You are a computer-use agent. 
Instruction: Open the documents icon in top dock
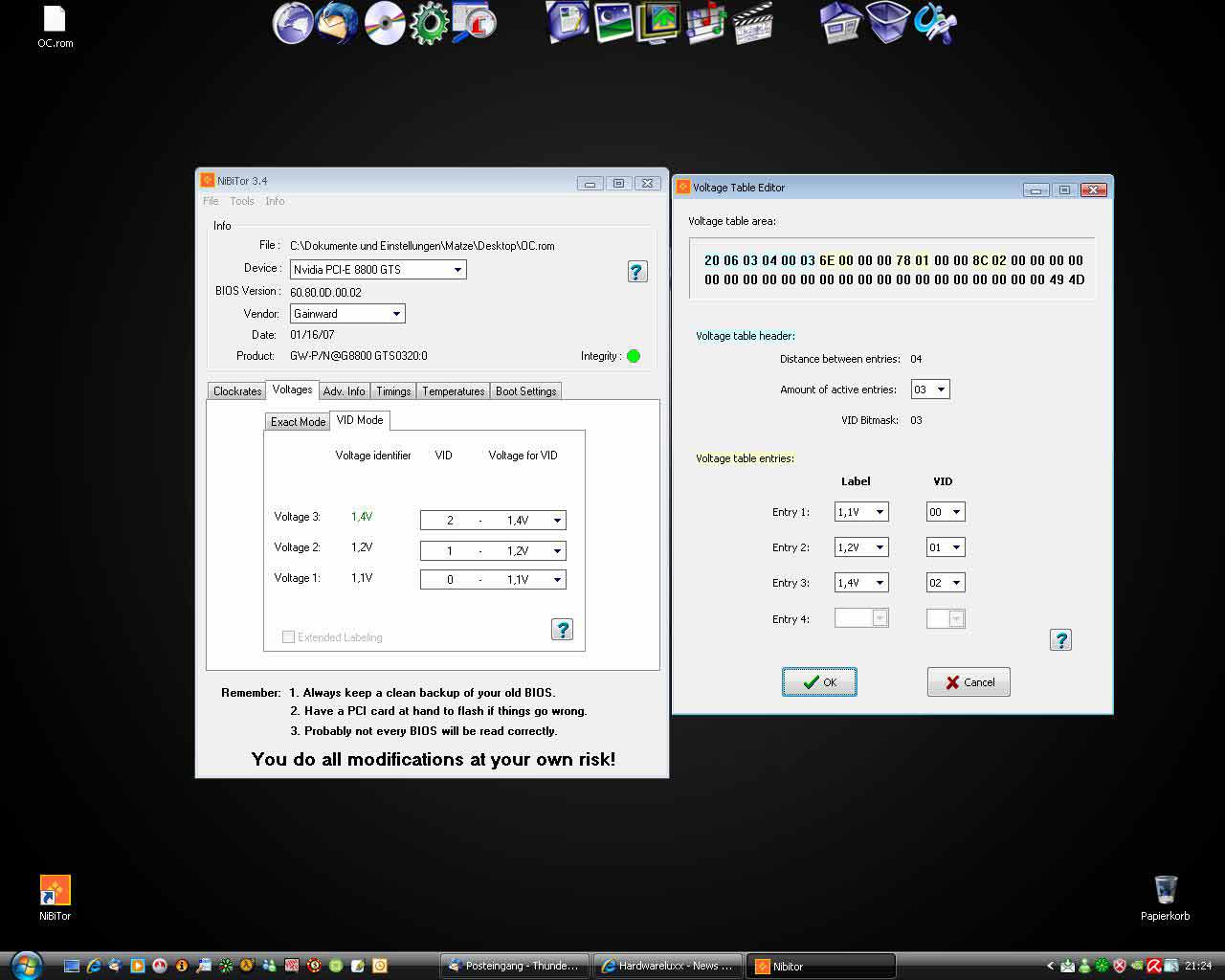click(x=568, y=23)
